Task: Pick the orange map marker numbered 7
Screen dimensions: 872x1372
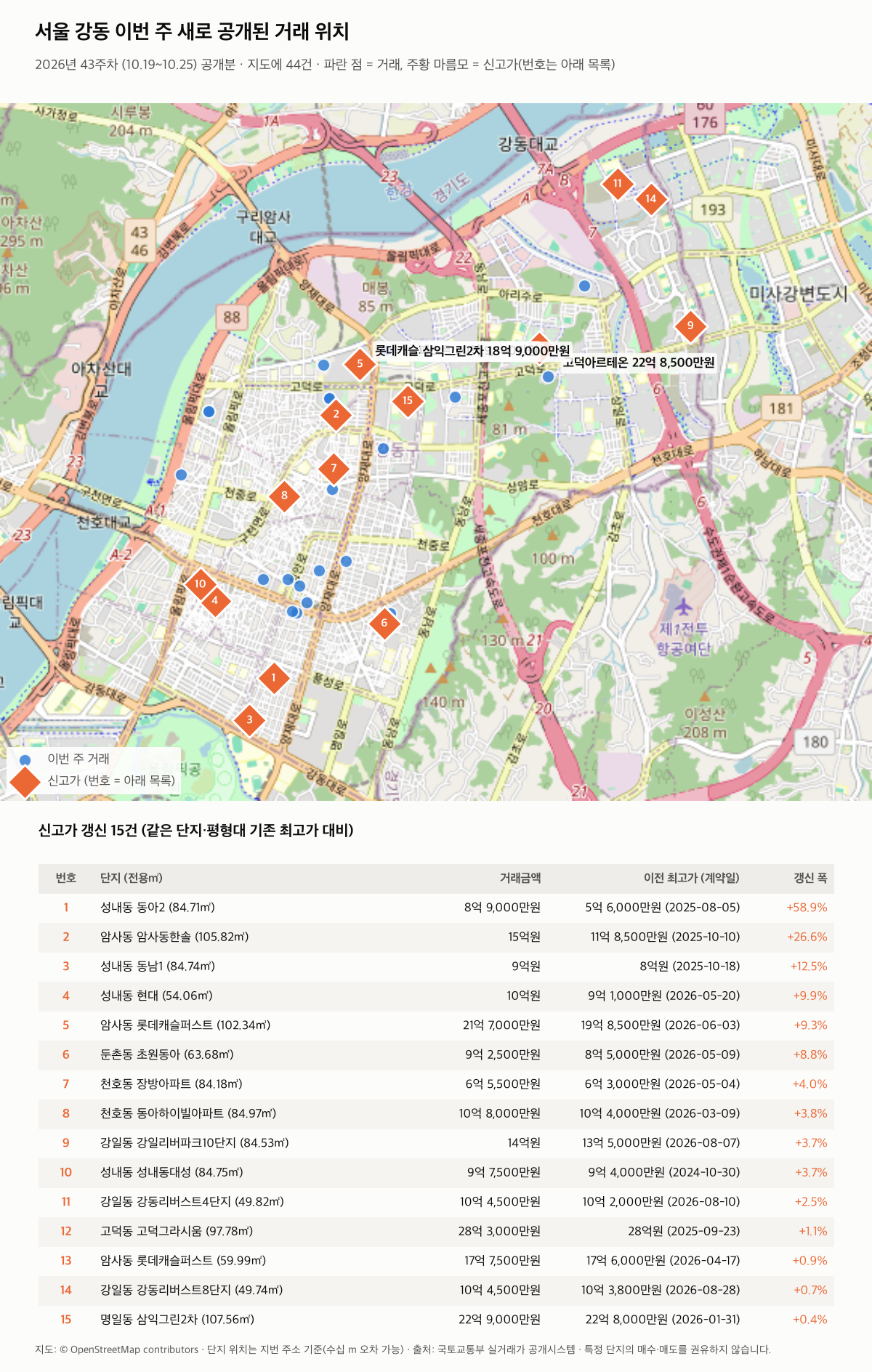Action: [x=334, y=468]
